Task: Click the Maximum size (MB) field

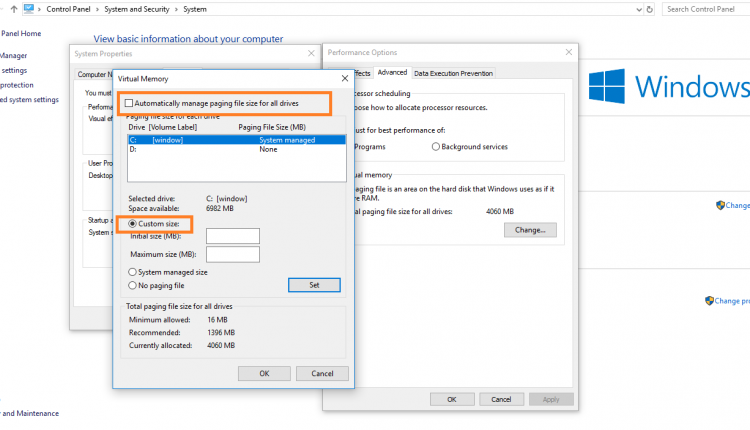Action: (x=233, y=254)
